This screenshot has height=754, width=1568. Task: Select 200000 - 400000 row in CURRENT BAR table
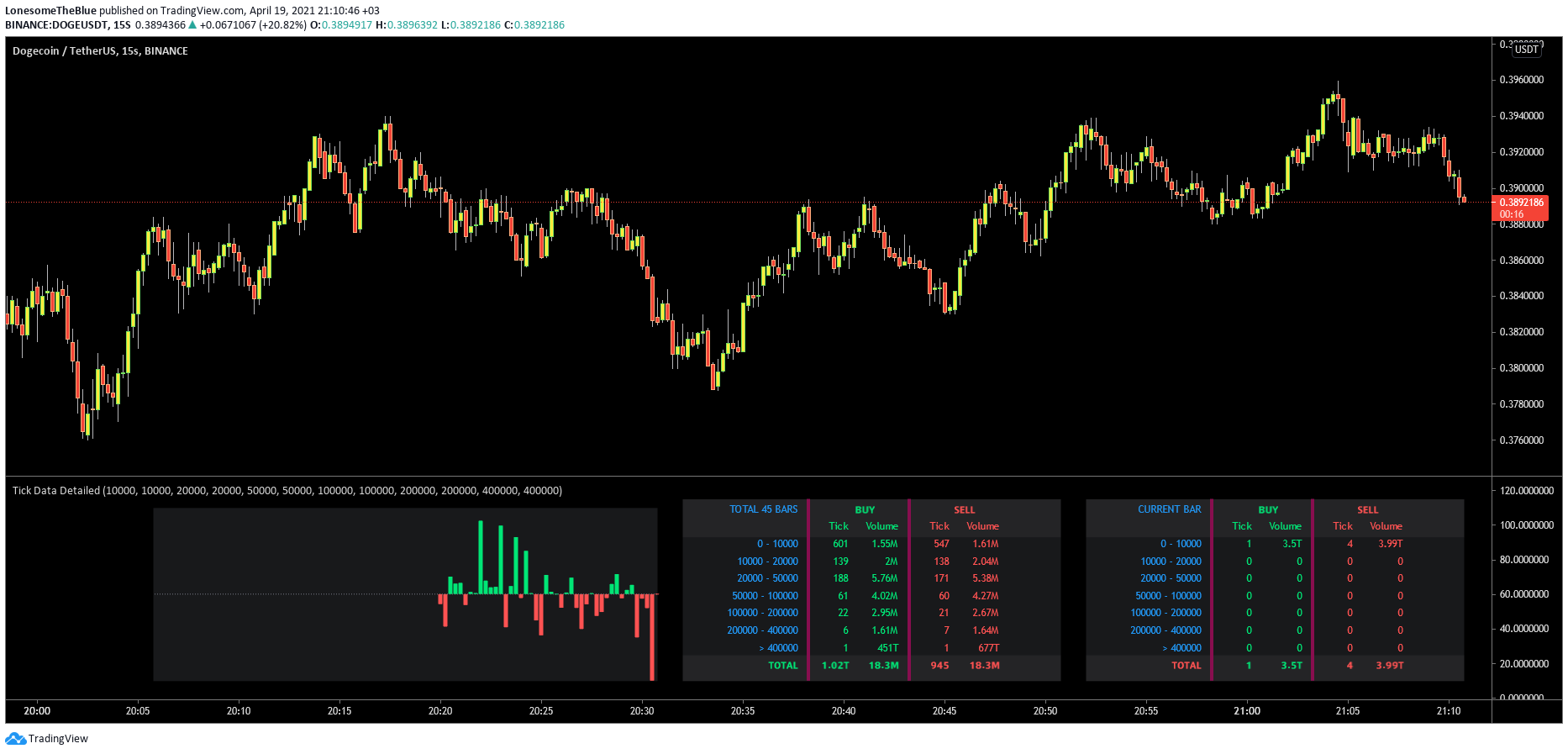1275,630
